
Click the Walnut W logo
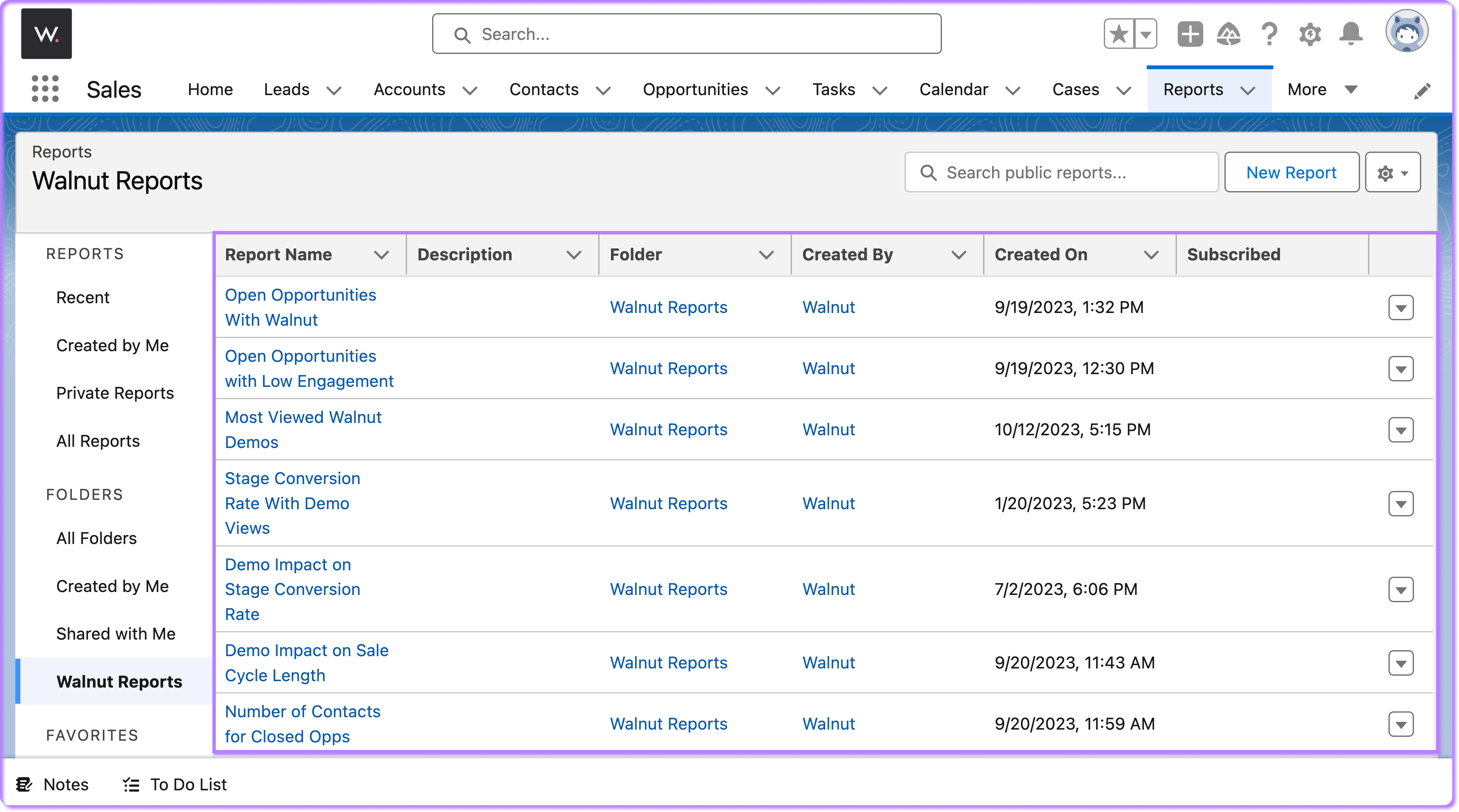46,34
